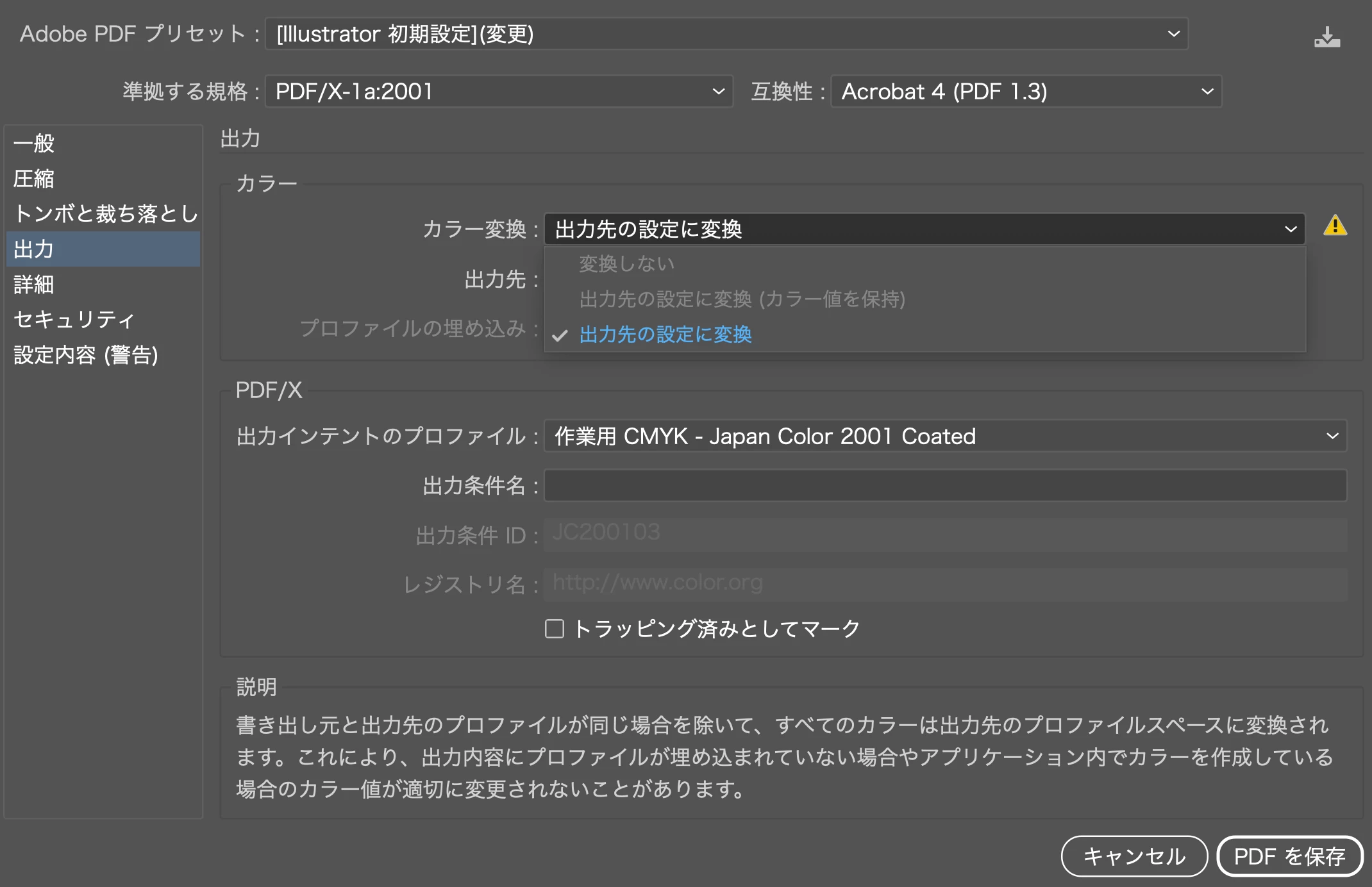Click the キャンセル button

coord(1134,856)
